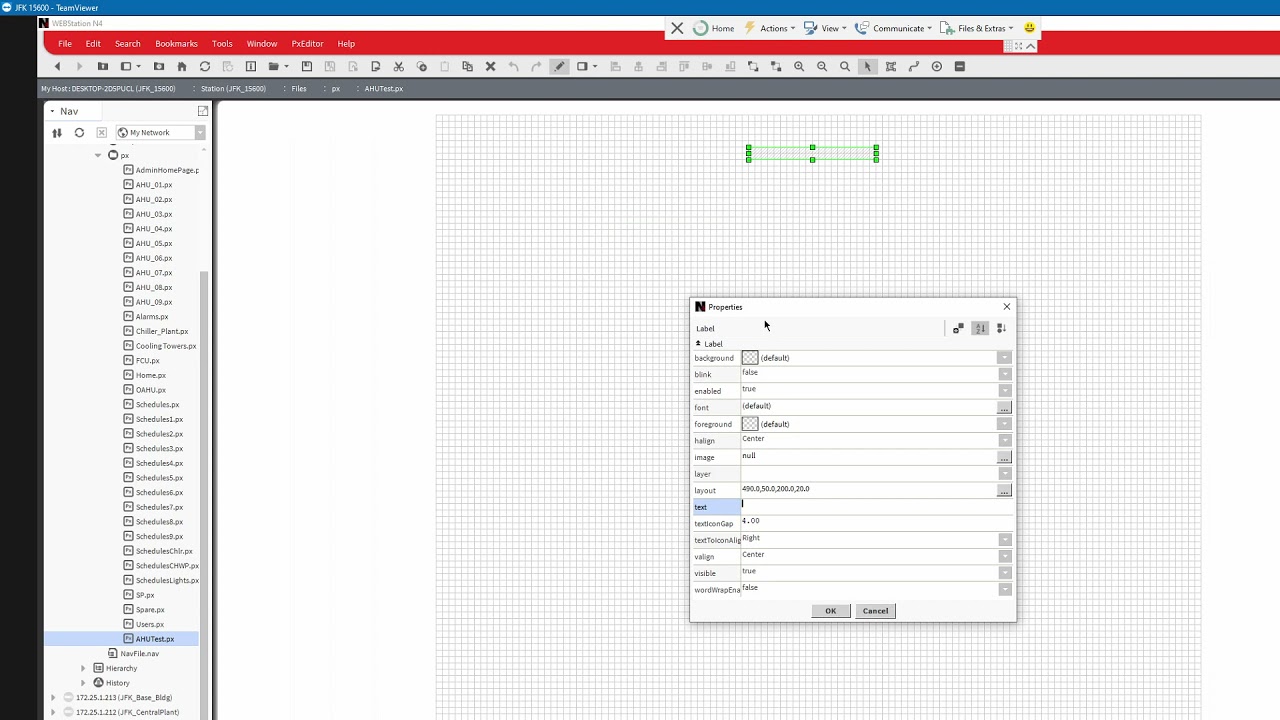Click the Nav tree close X icon
Screen dimensions: 1280x720
click(101, 132)
